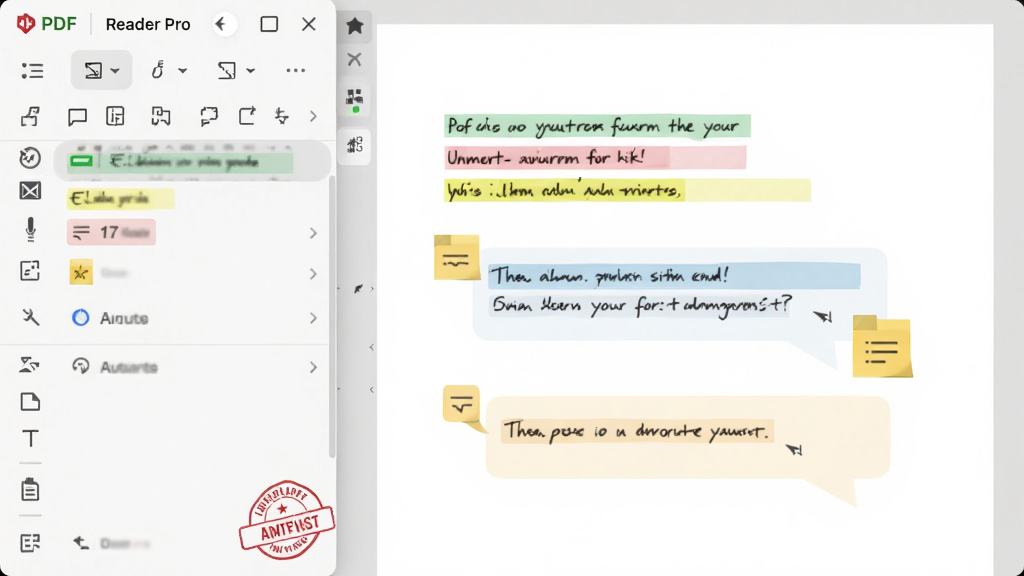Open the pink '17' comments row
This screenshot has height=576, width=1024.
[111, 232]
